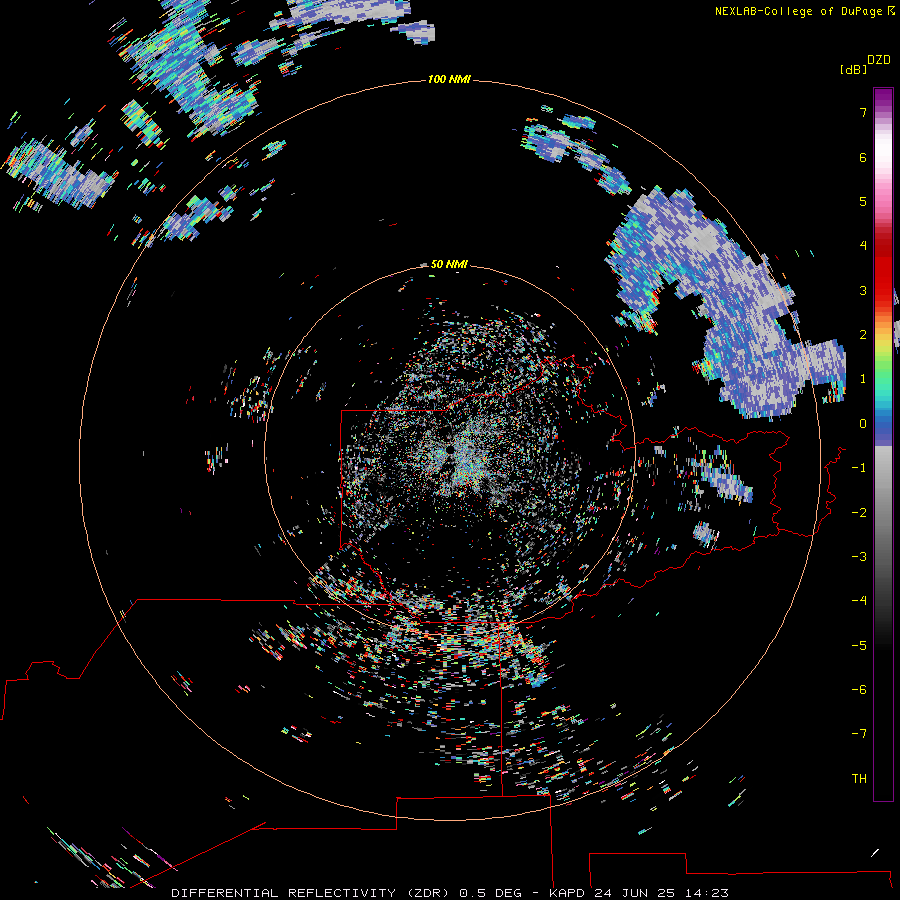Image resolution: width=900 pixels, height=900 pixels.
Task: Click the DZD legend title
Action: (x=879, y=60)
